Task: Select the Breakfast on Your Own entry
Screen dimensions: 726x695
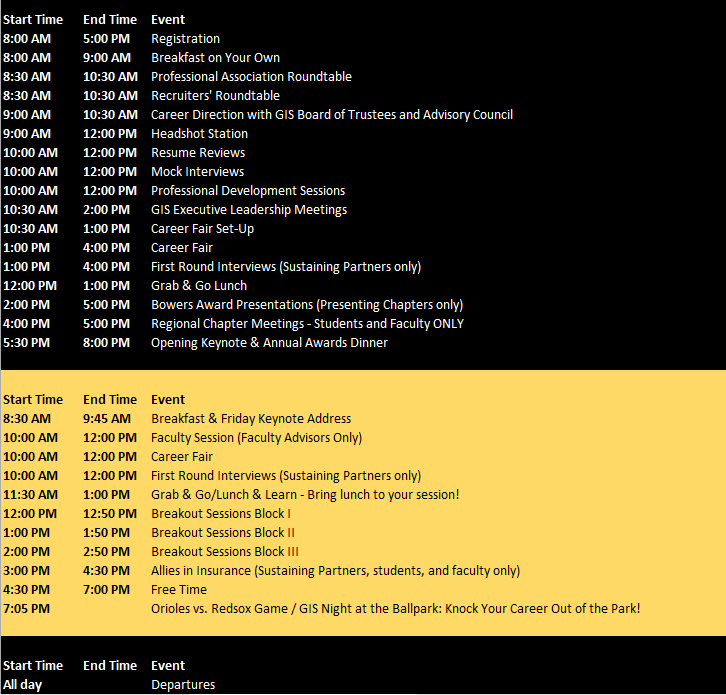Action: (215, 58)
